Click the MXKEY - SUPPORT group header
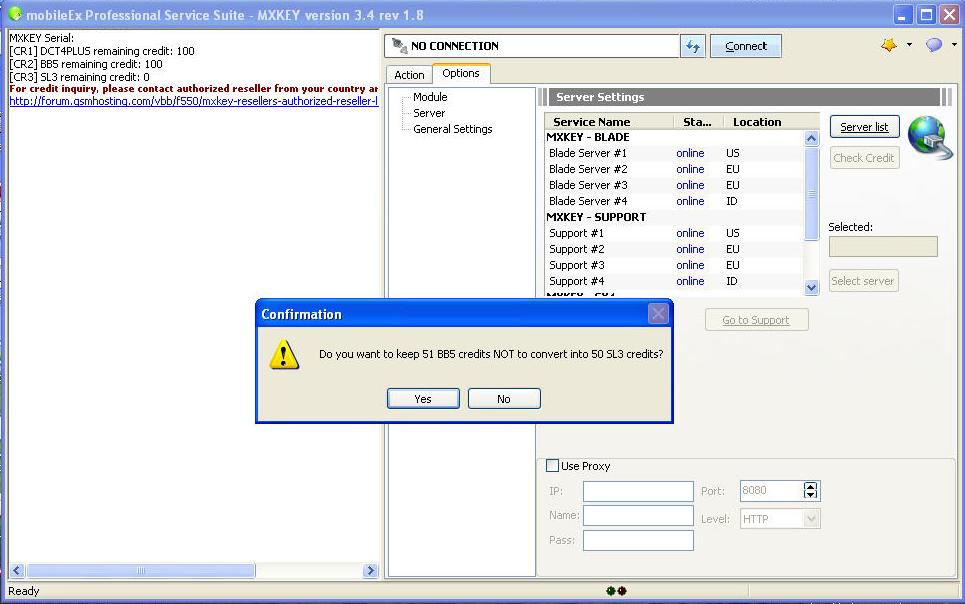This screenshot has height=604, width=965. [x=596, y=217]
